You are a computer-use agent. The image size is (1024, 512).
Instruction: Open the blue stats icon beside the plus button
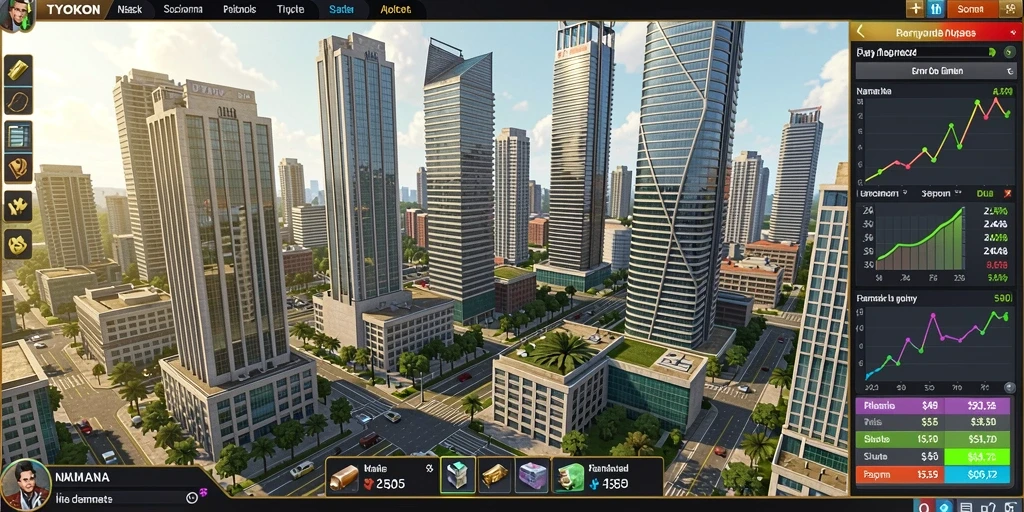[935, 9]
